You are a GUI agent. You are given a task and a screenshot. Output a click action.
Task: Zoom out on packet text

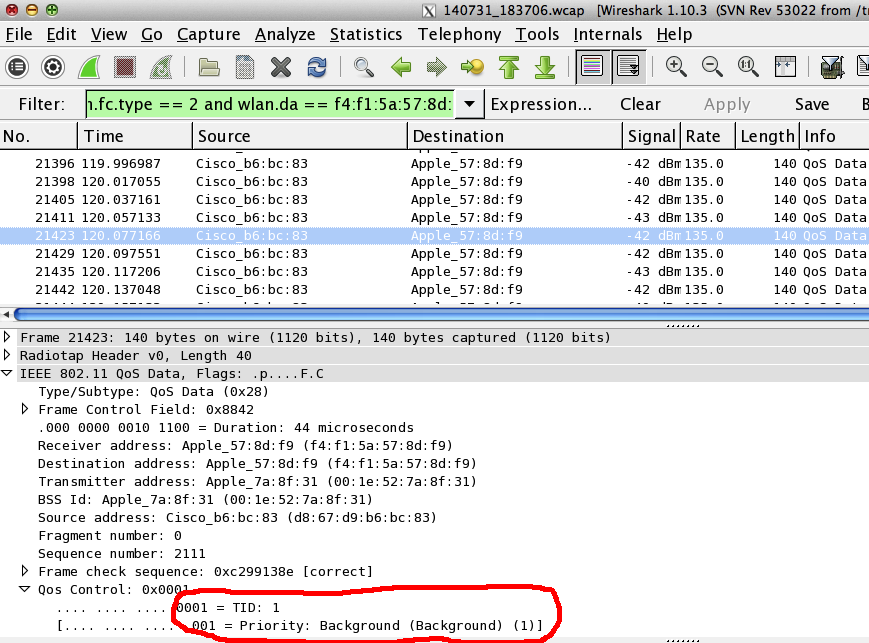[712, 67]
